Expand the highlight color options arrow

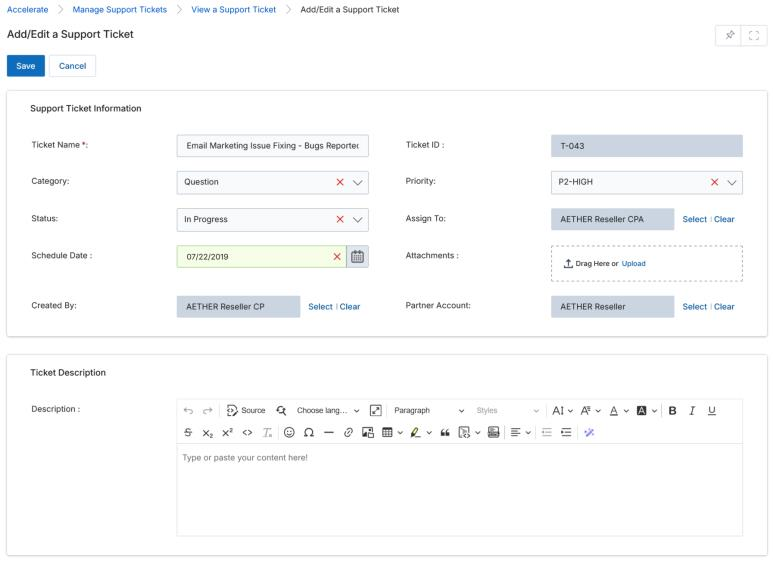coord(429,433)
